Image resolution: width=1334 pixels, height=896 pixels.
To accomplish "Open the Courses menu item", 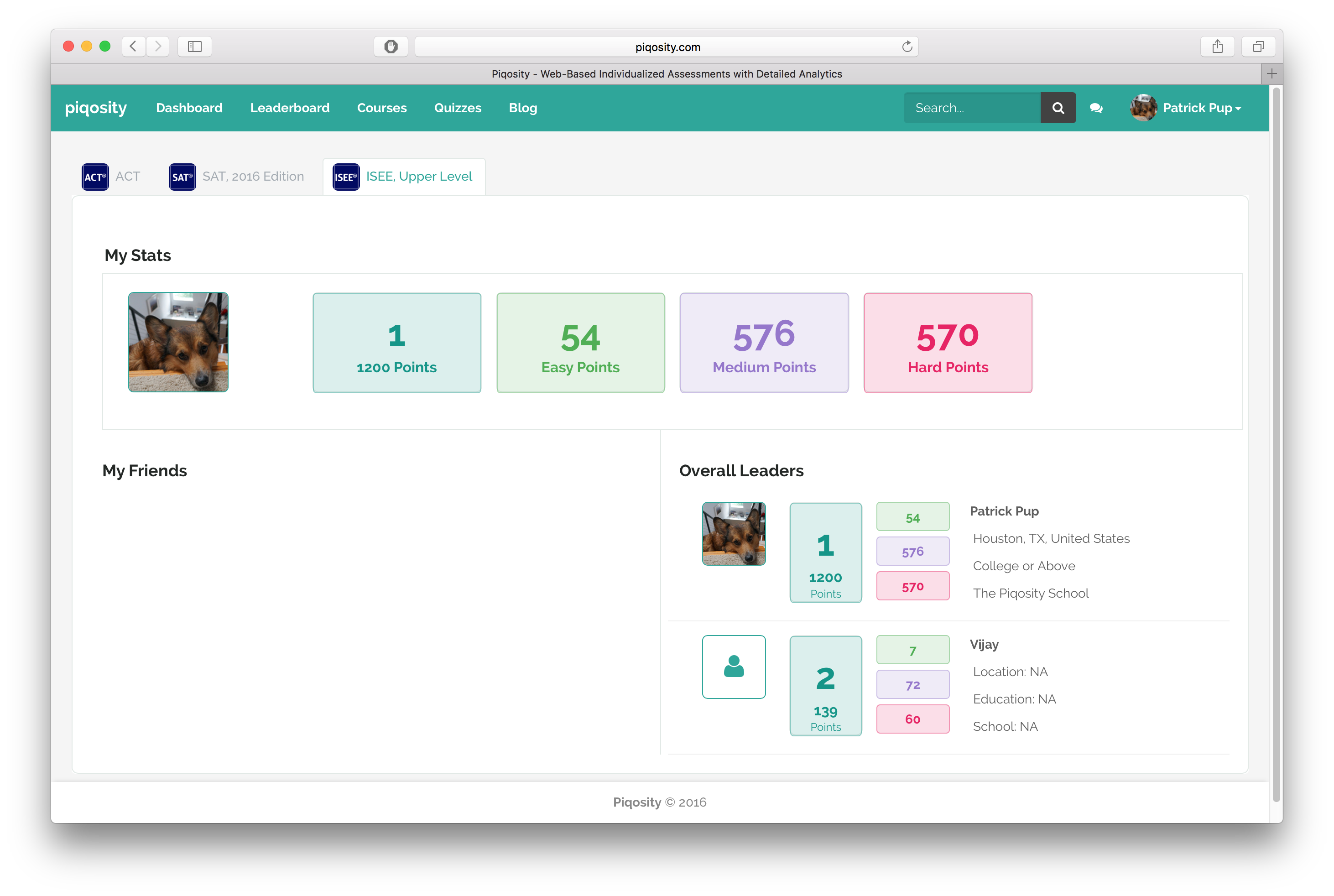I will click(382, 108).
